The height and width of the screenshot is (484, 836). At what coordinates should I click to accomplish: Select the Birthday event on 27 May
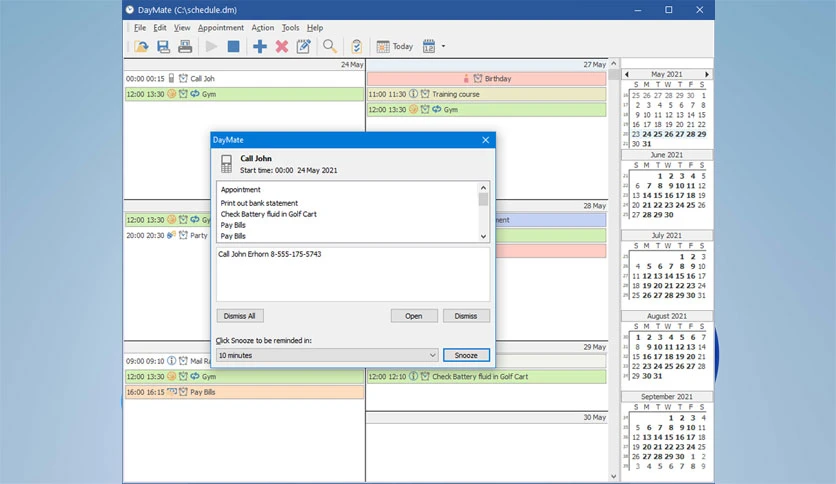[x=486, y=78]
